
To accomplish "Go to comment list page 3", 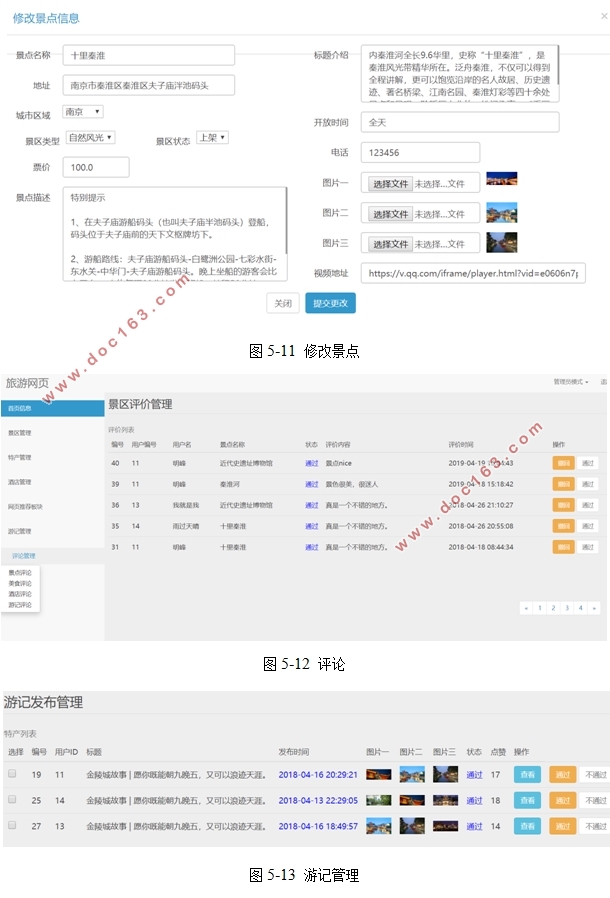I will coord(567,608).
